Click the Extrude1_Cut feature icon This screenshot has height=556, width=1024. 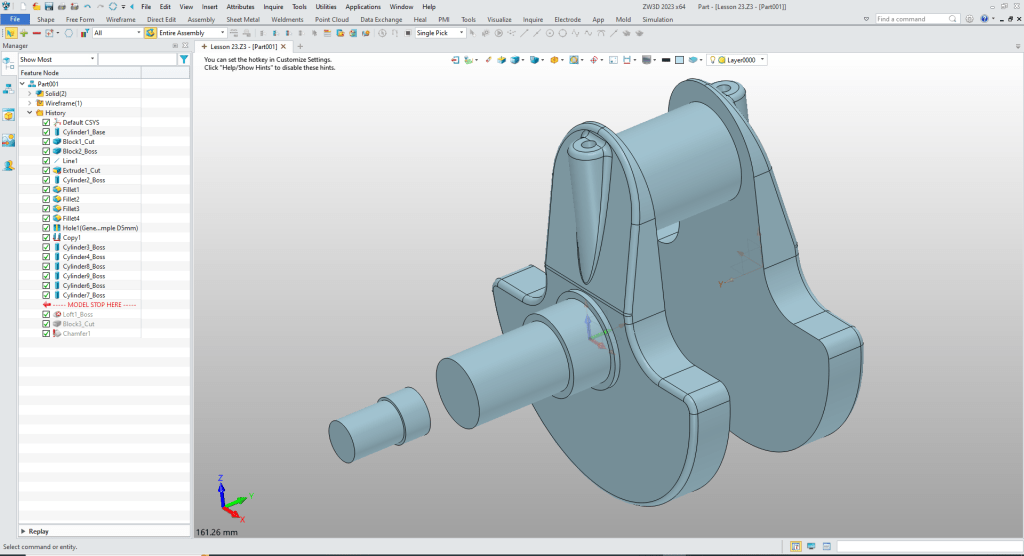point(56,171)
